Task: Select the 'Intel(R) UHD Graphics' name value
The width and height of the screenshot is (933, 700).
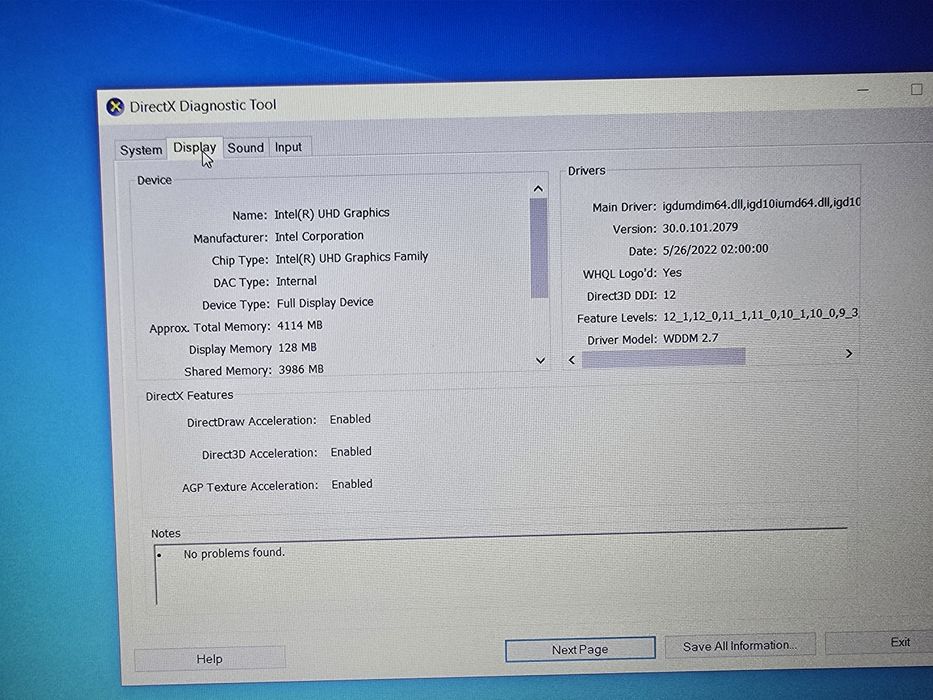Action: [x=332, y=214]
